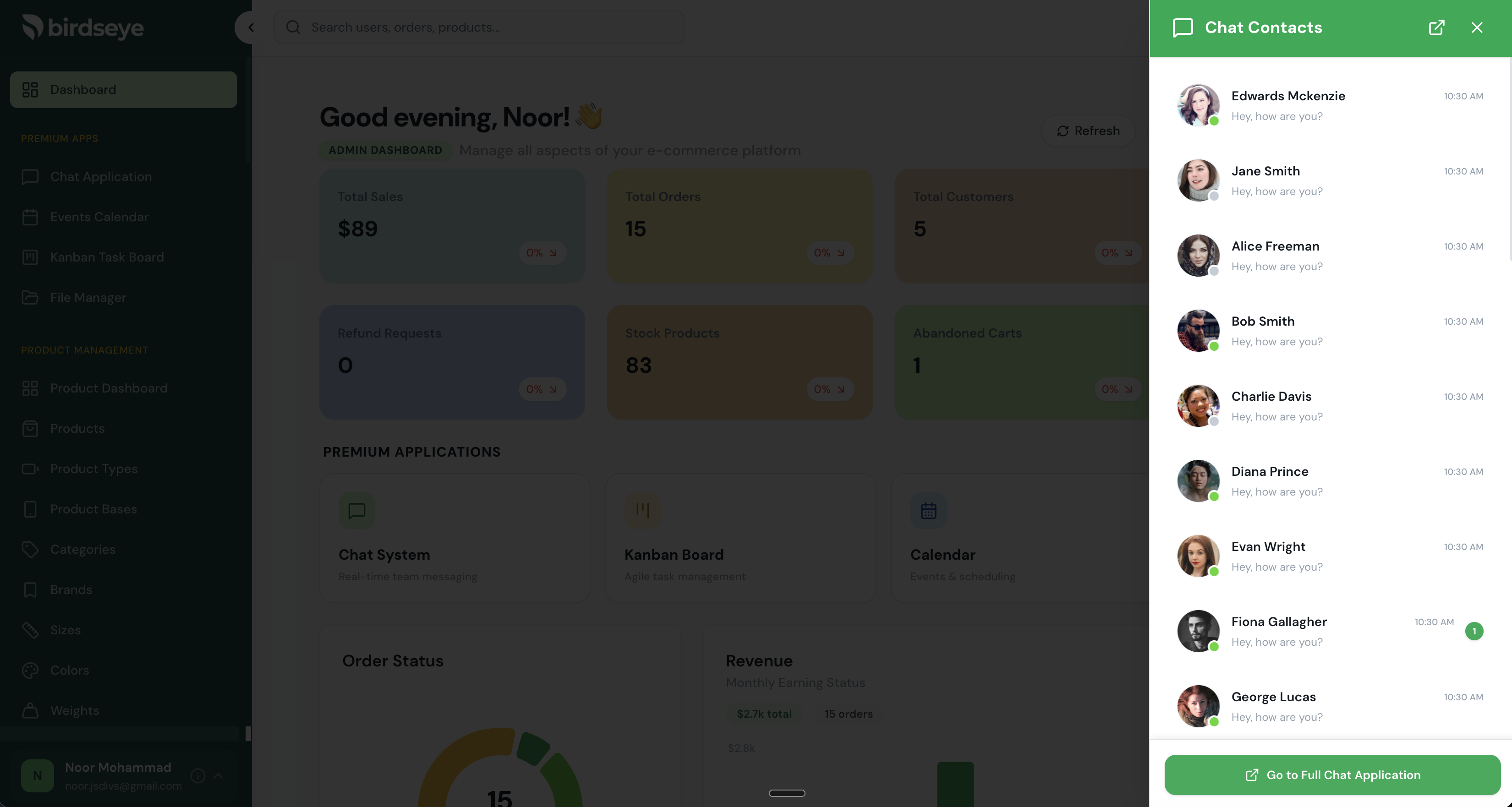
Task: Open Events Calendar from sidebar
Action: tap(124, 217)
